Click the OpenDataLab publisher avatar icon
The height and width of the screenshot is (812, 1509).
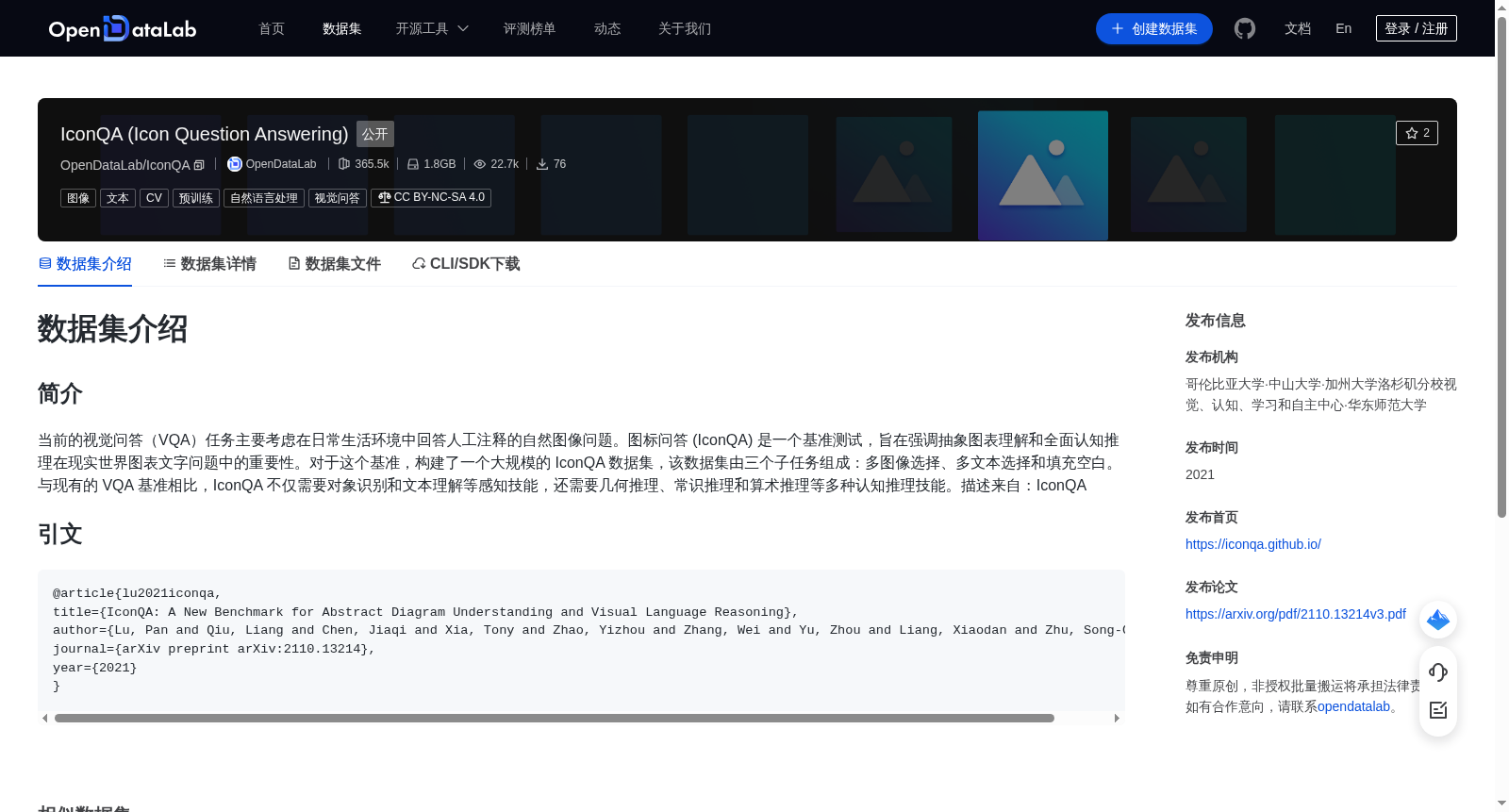pyautogui.click(x=235, y=164)
